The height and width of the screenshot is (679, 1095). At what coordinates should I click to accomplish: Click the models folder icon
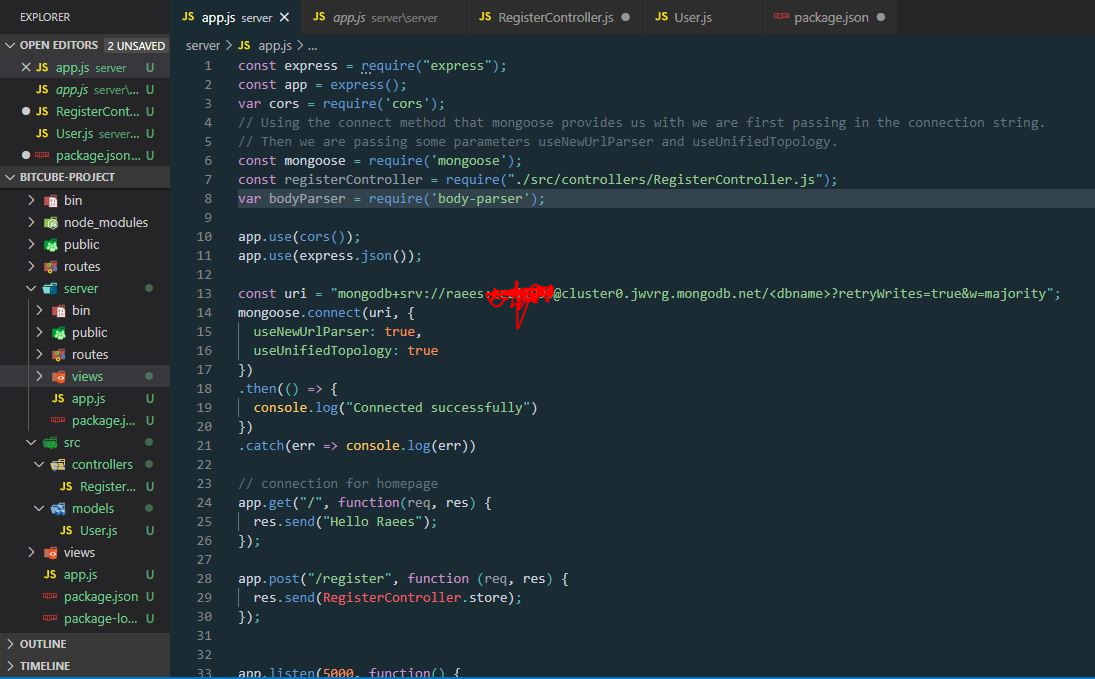[x=59, y=509]
